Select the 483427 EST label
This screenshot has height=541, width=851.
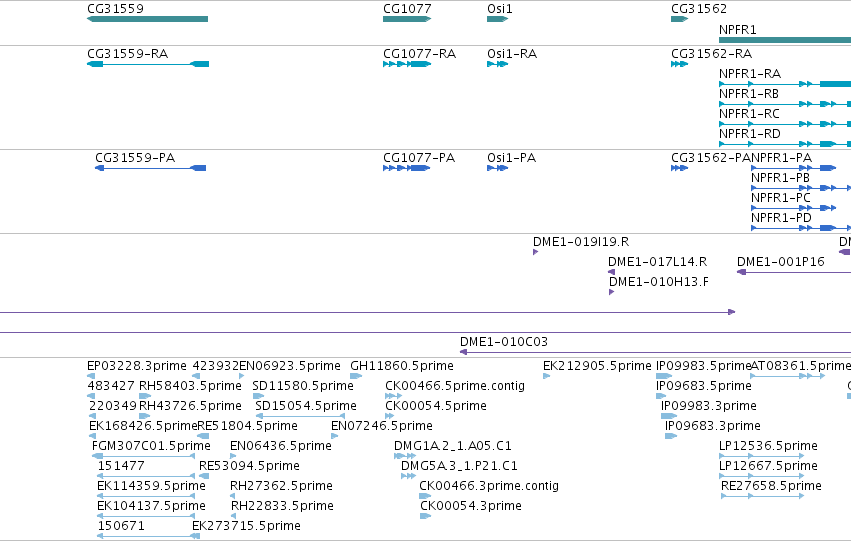coord(111,386)
